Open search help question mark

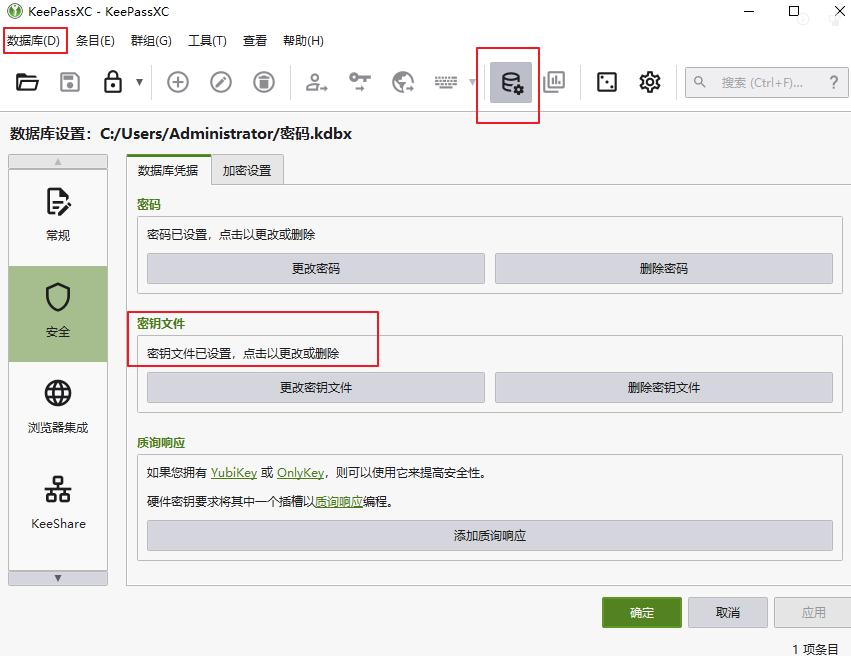(x=834, y=82)
